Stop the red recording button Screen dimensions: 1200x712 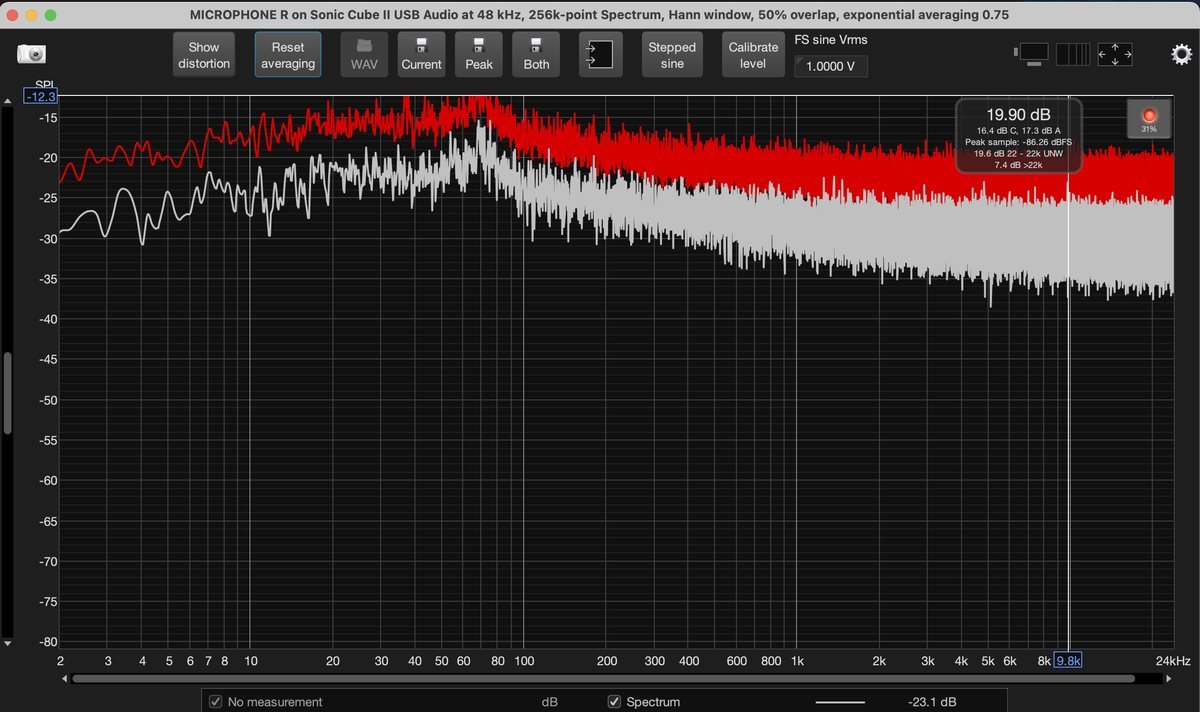coord(1149,119)
